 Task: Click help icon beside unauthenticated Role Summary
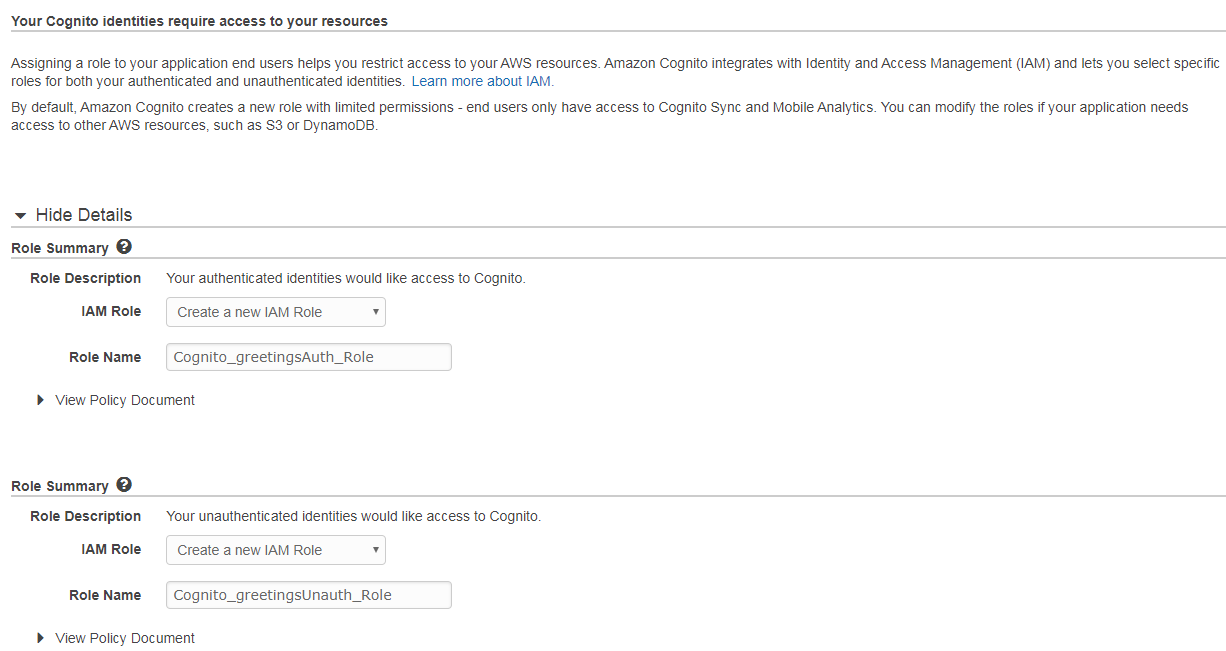click(124, 485)
